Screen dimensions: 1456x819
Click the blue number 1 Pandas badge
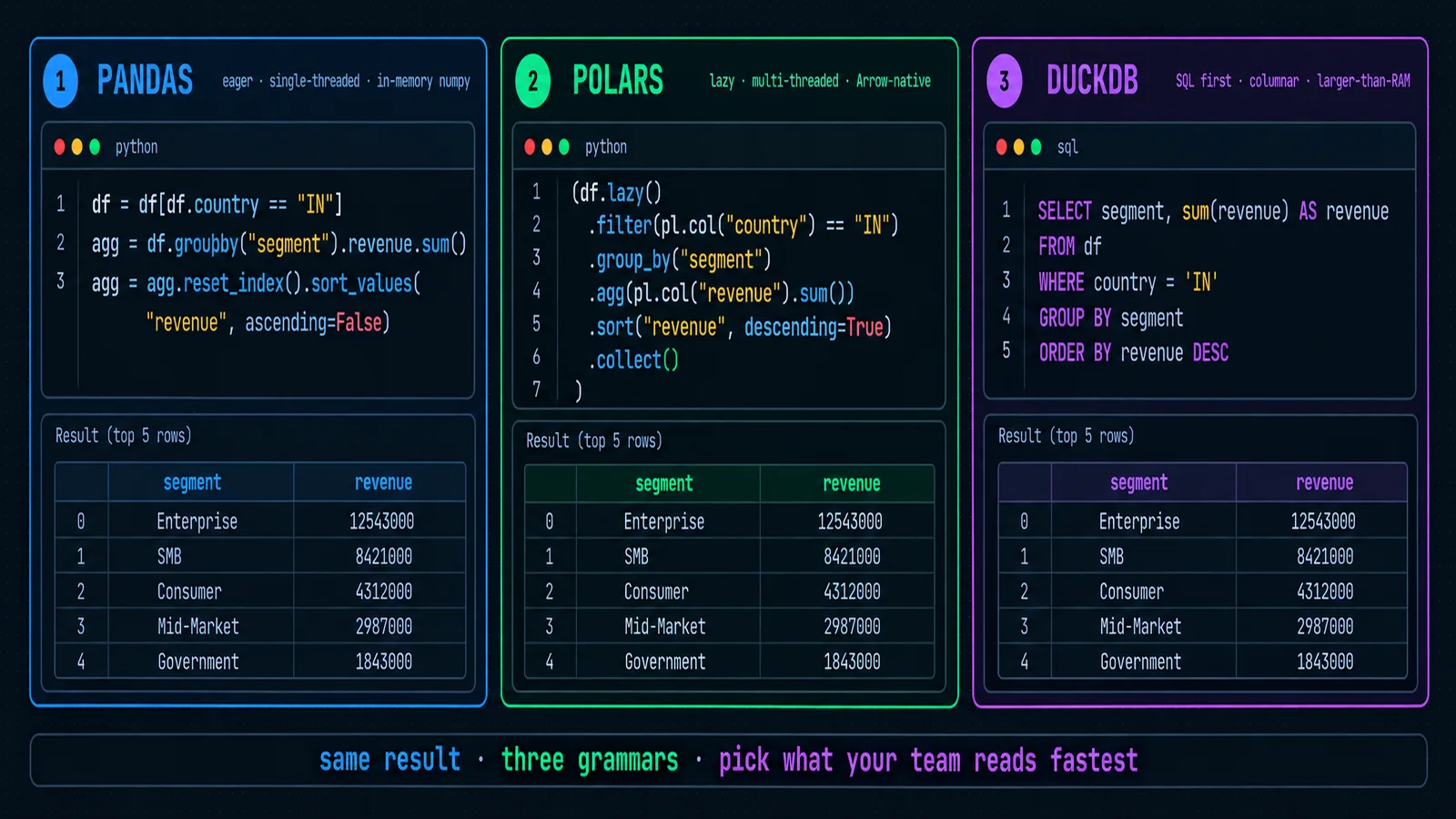coord(61,81)
